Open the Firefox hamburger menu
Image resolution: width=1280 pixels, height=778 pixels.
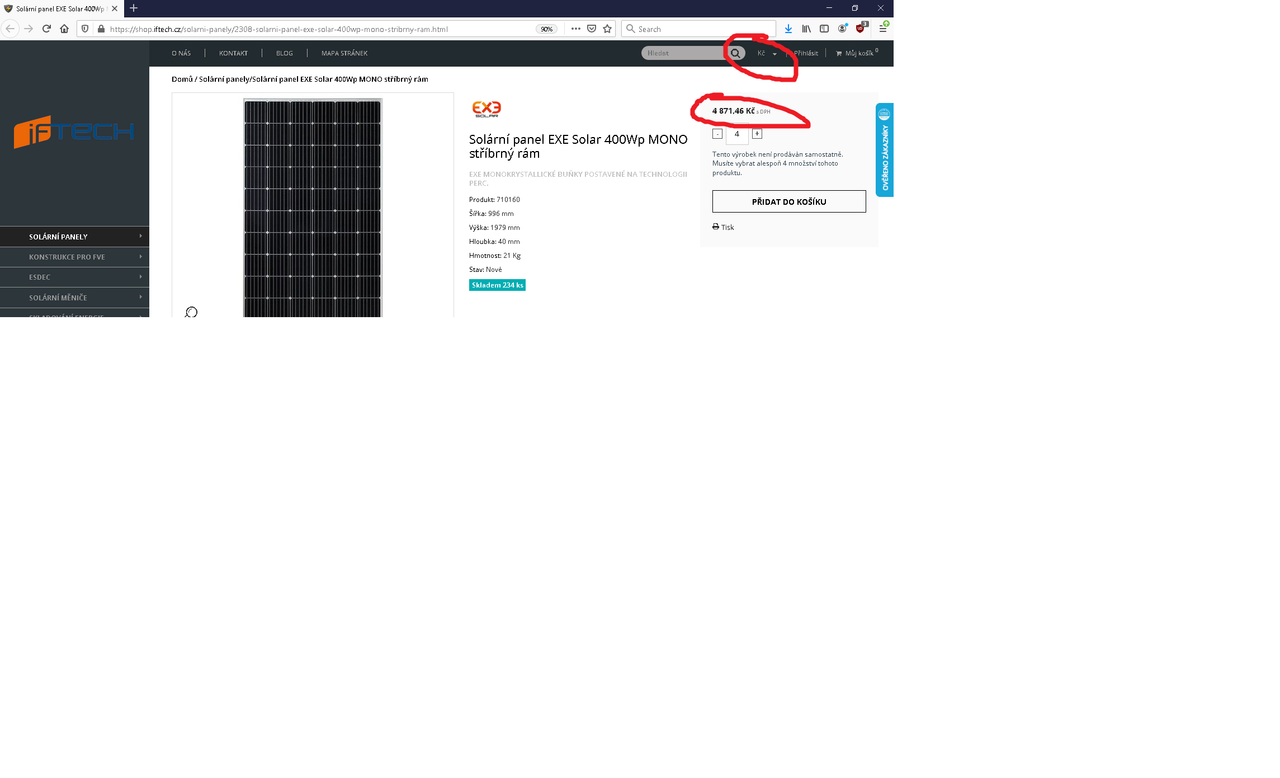coord(883,29)
